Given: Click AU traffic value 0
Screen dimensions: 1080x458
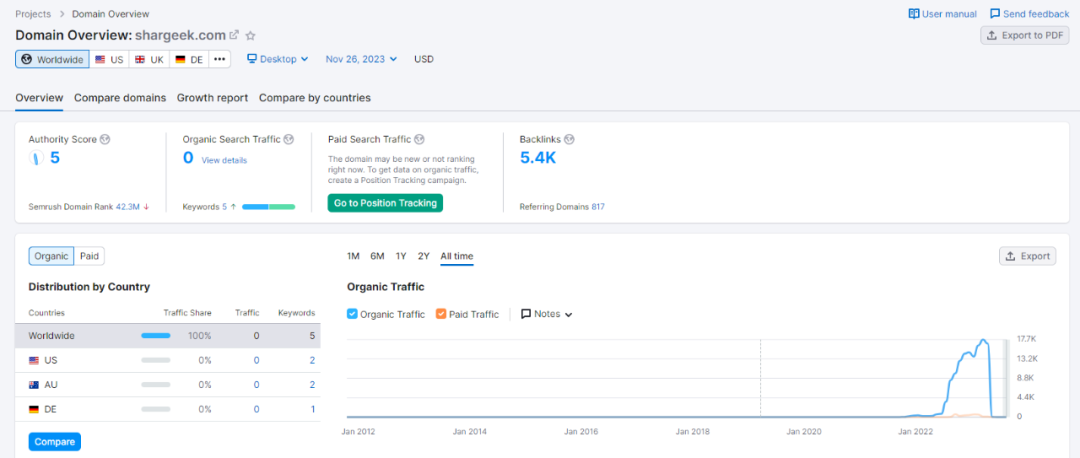Looking at the screenshot, I should (256, 384).
